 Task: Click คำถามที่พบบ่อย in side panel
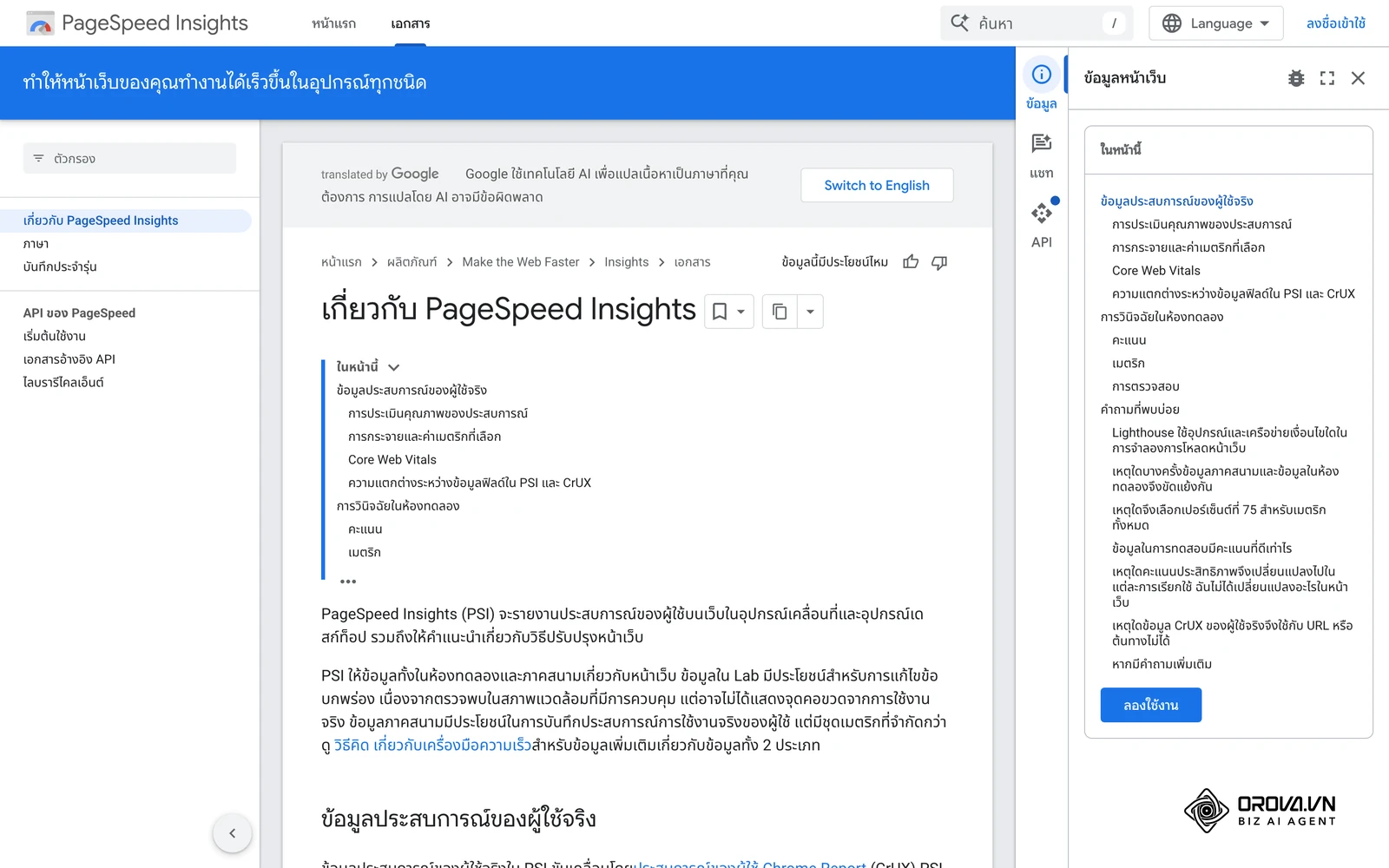tap(1140, 409)
